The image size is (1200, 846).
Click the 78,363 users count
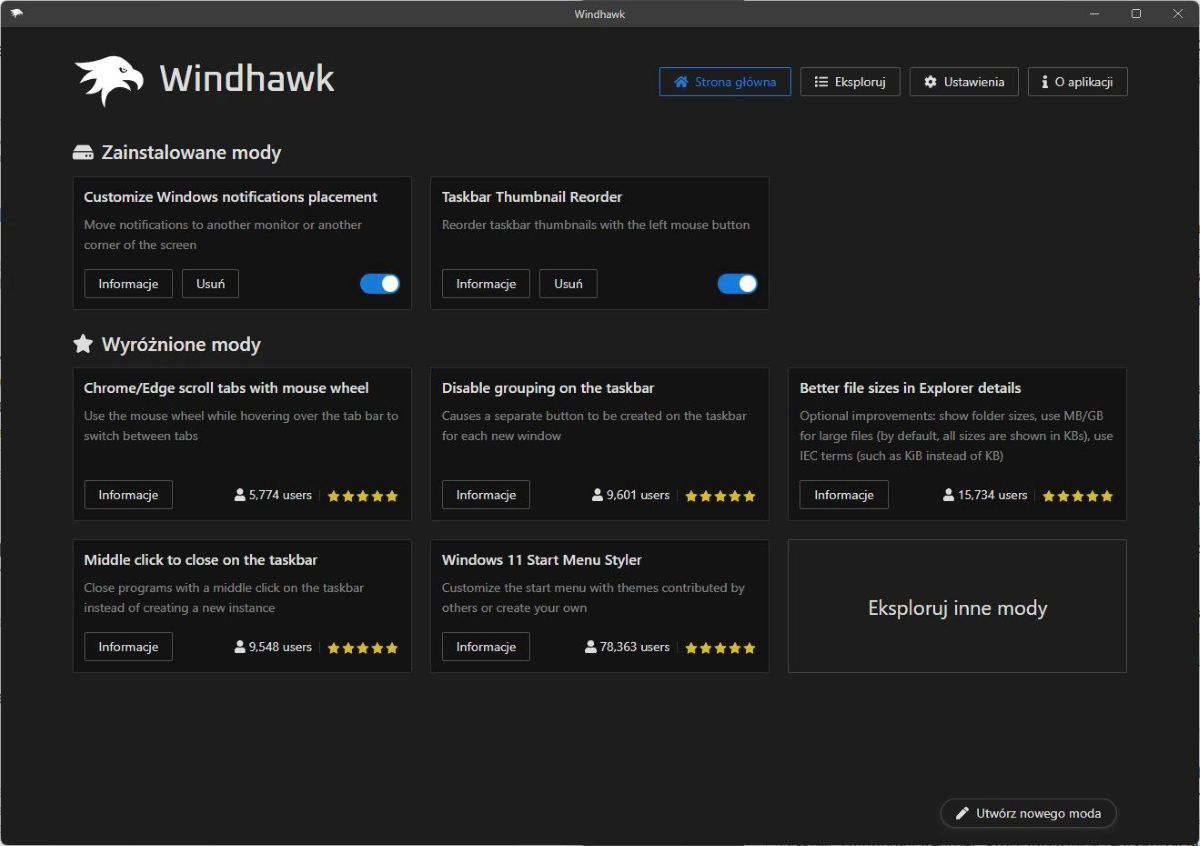coord(635,647)
